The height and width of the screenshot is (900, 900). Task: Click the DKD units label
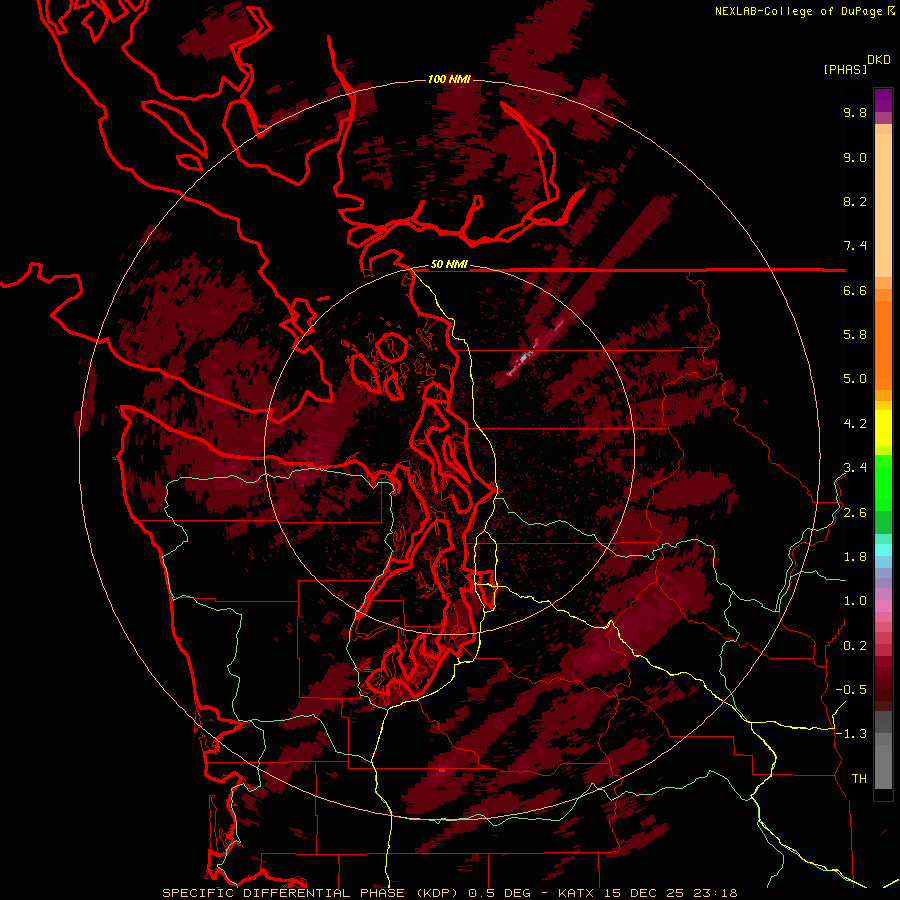(879, 60)
